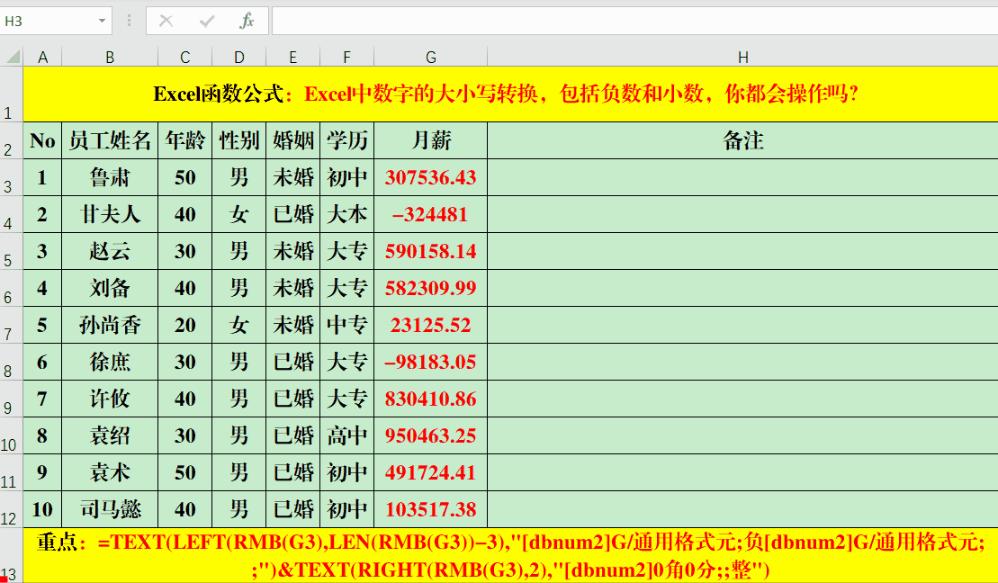Click the Enter checkmark icon near formula bar
This screenshot has width=998, height=583.
(x=204, y=20)
